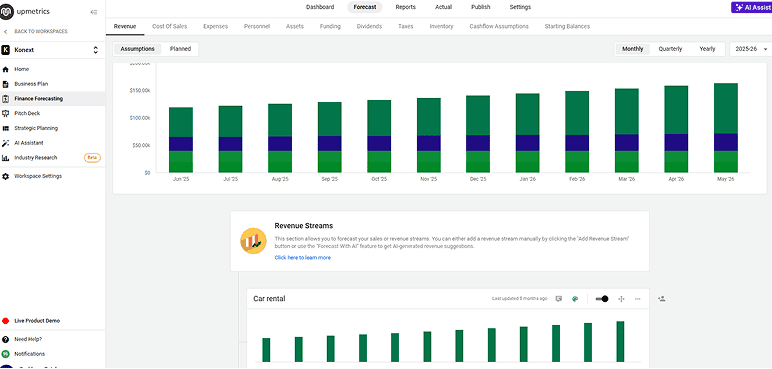Click the AI Assist button
Viewport: 772px width, 369px height.
[751, 7]
